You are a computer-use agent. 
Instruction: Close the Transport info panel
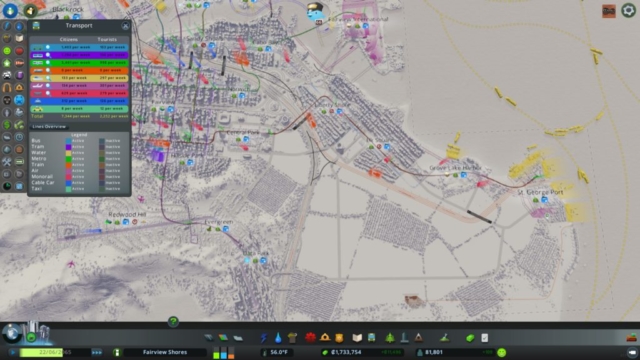[x=125, y=26]
